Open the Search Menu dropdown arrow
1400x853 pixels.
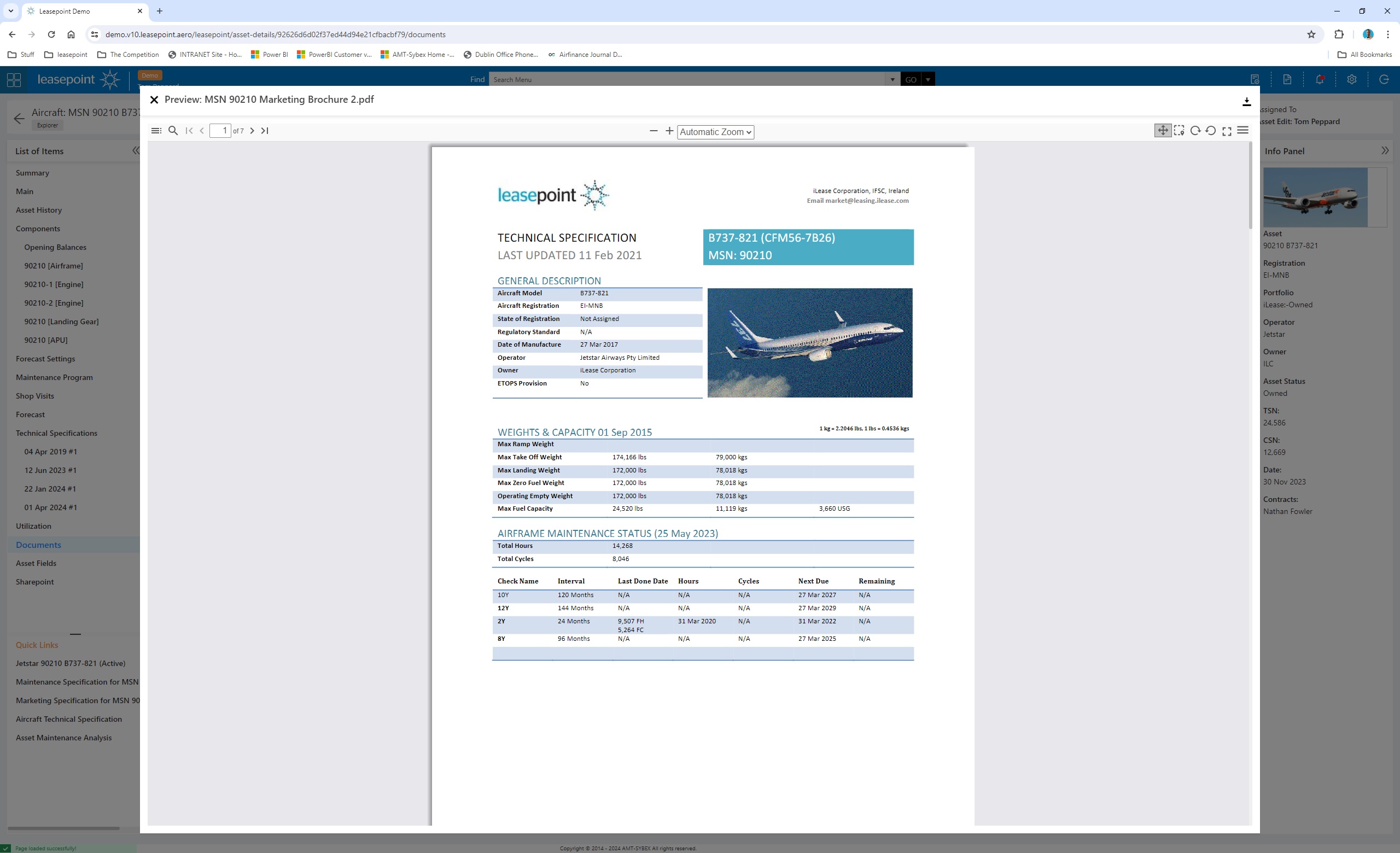tap(892, 79)
